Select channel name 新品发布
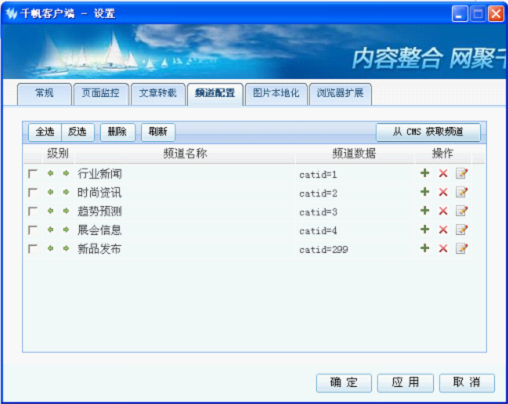The image size is (508, 404). pos(100,249)
